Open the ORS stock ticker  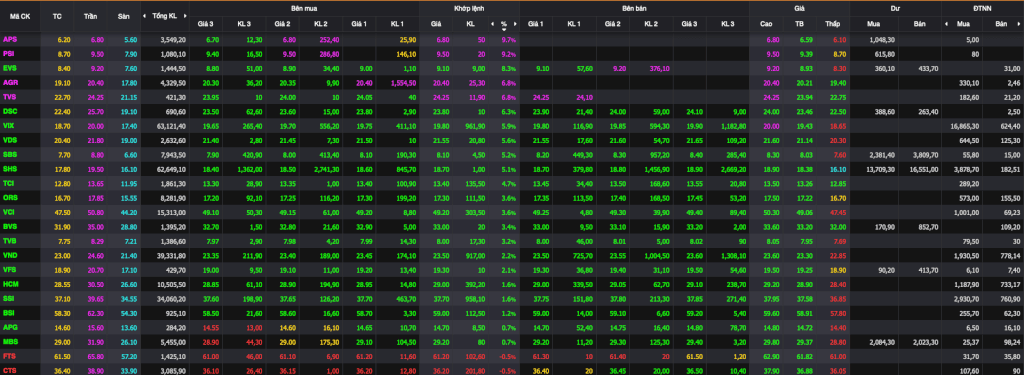[10, 197]
